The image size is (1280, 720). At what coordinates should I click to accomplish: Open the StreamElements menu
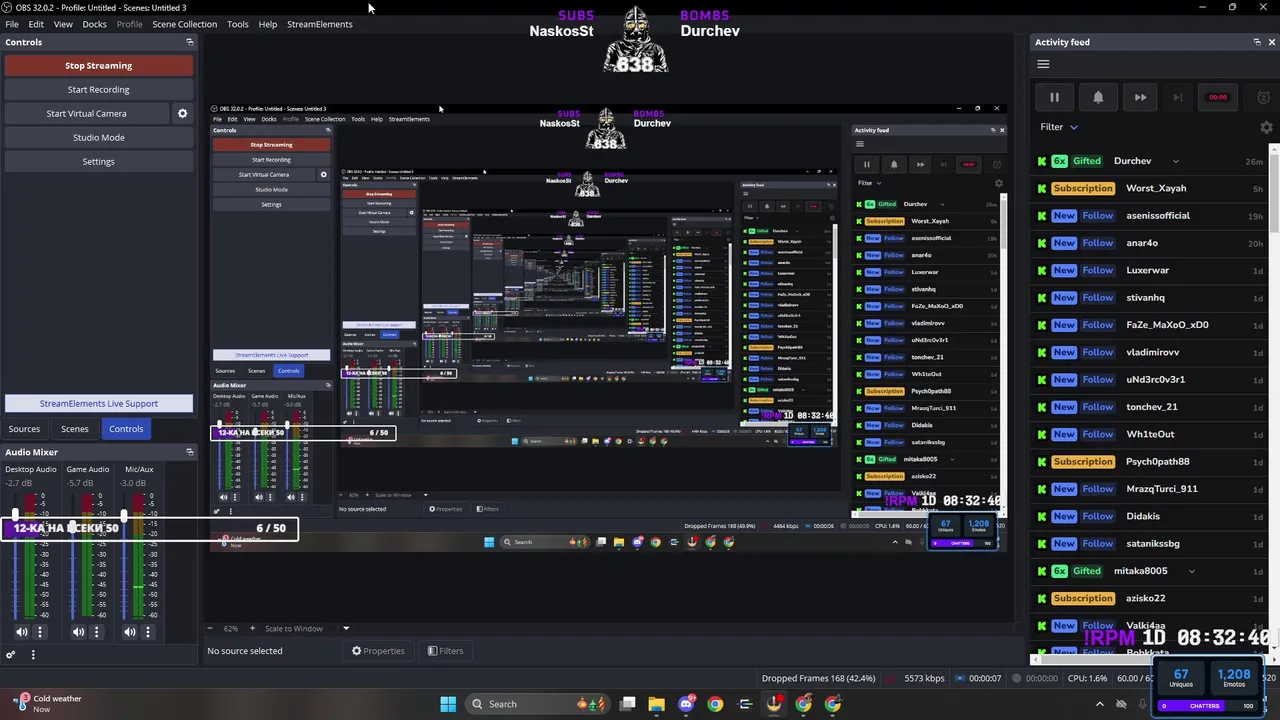319,24
